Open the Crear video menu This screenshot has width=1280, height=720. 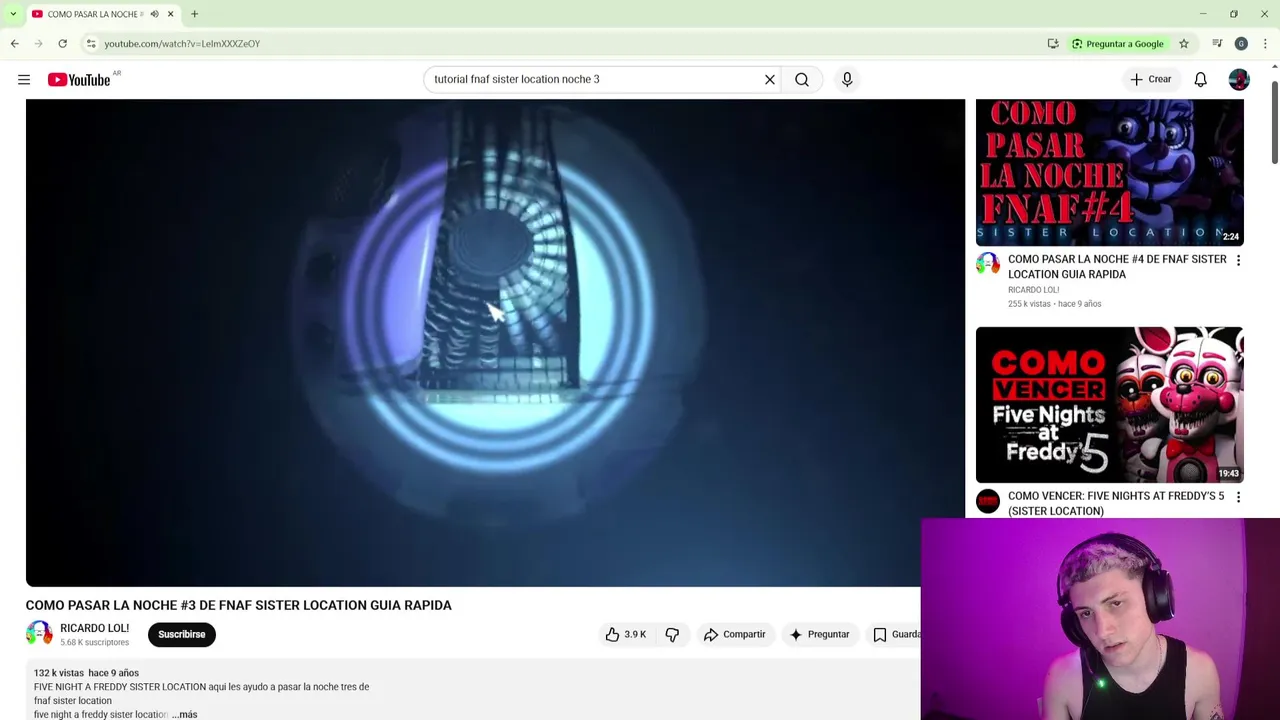pos(1151,79)
